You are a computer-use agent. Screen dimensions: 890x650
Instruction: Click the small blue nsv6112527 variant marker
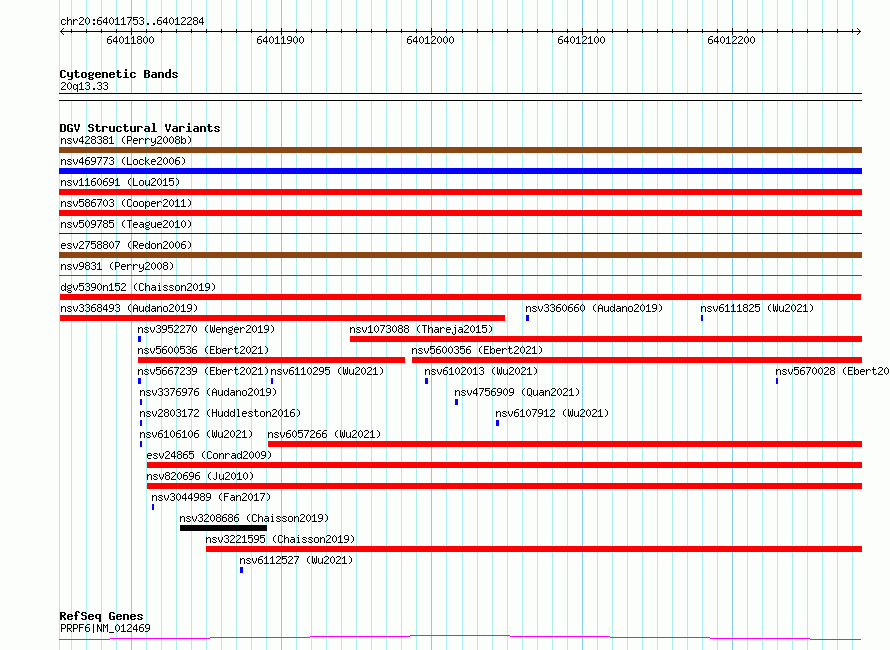pyautogui.click(x=241, y=570)
